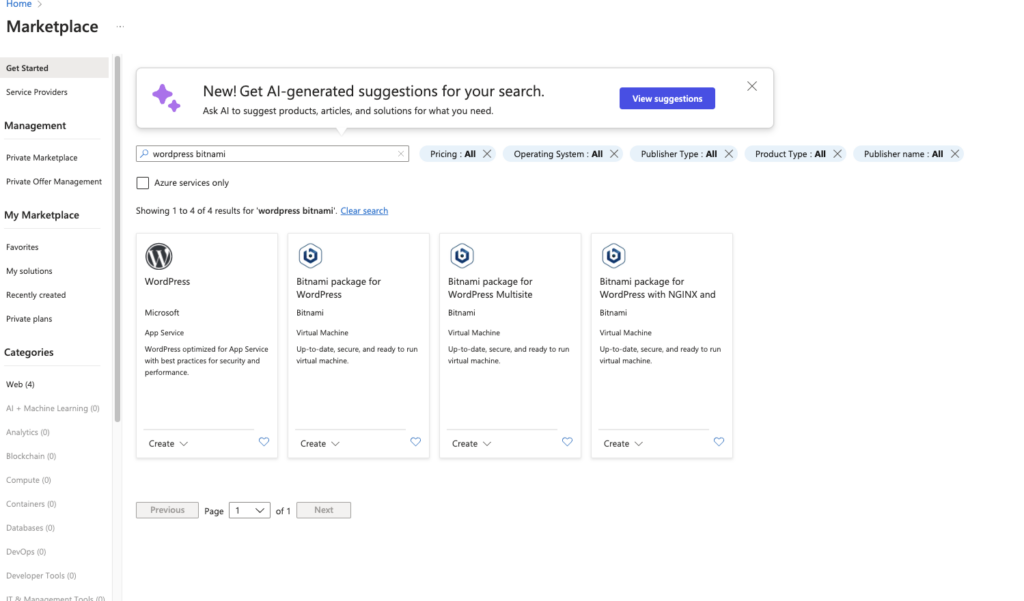
Task: Clear the search box text with X
Action: pos(401,154)
